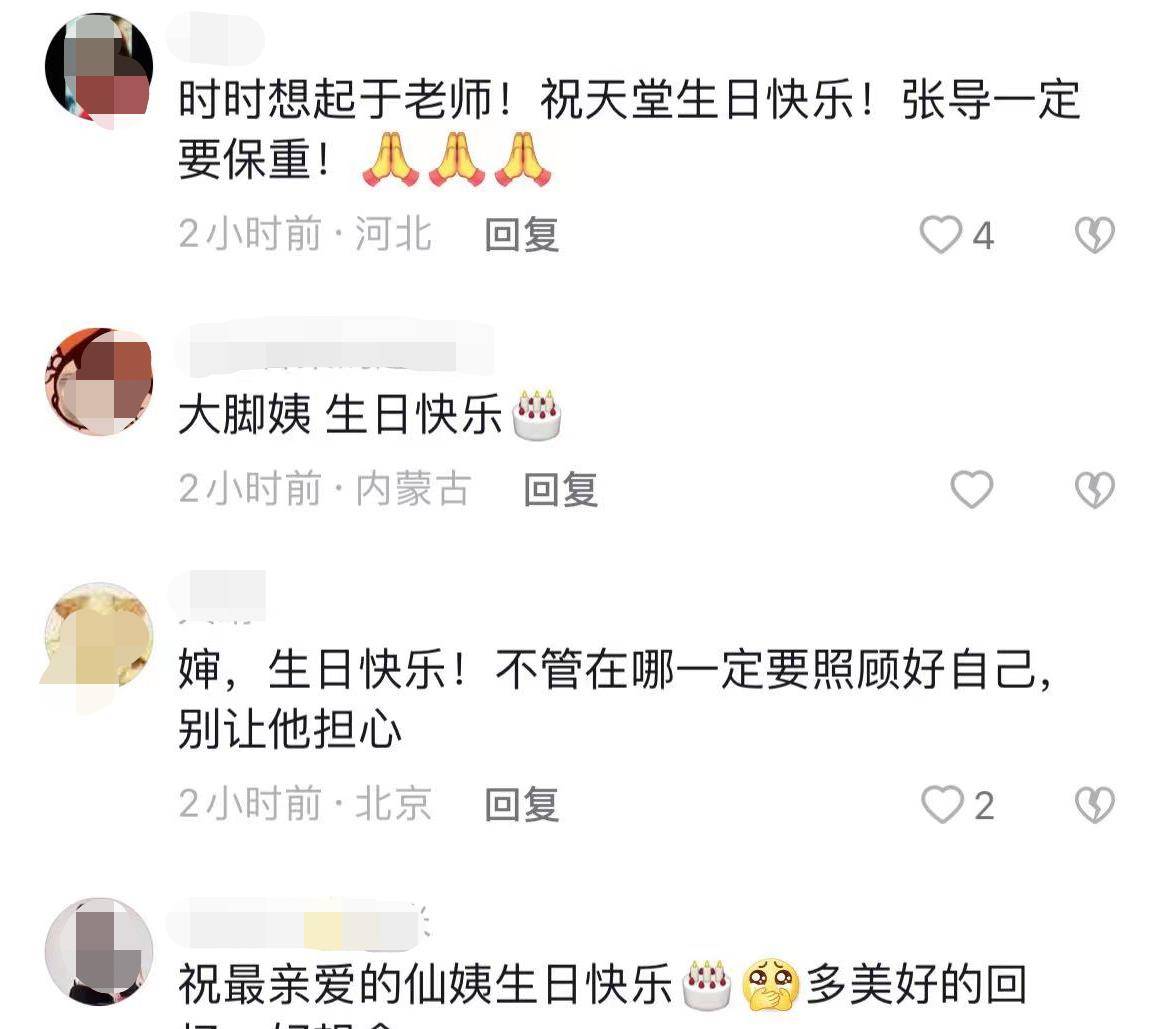1166x1029 pixels.
Task: Reply to the 河北 comment
Action: pos(521,235)
